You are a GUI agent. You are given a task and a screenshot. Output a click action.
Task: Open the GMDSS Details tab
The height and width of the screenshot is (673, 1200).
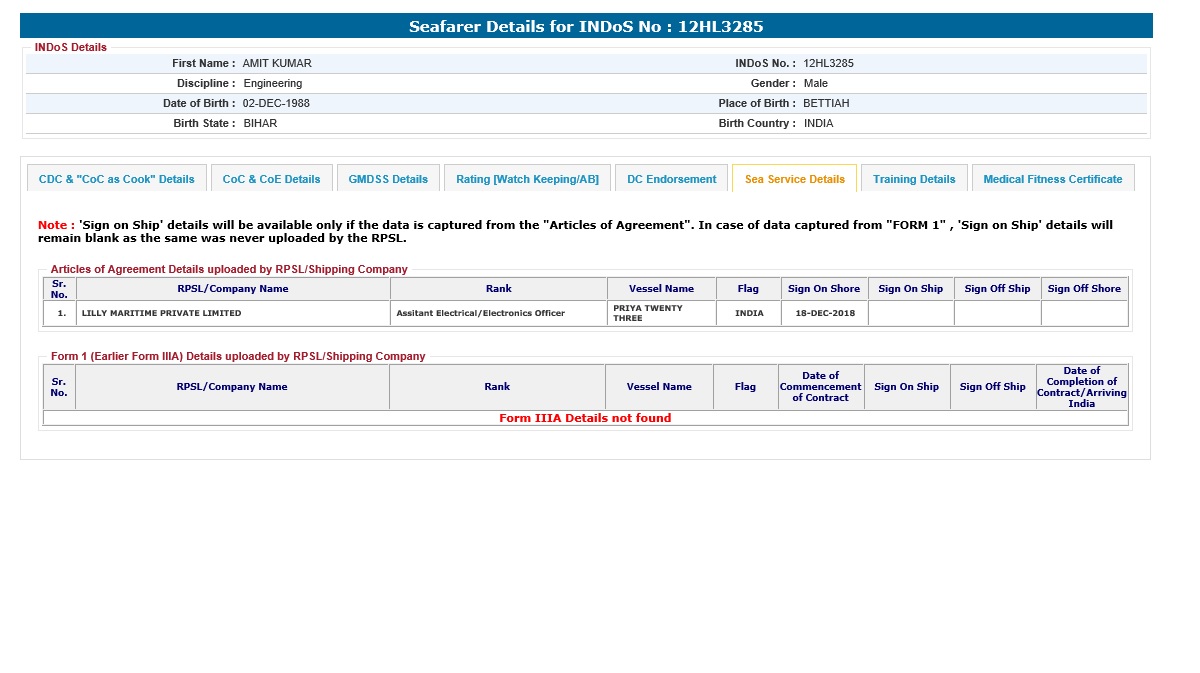coord(388,179)
